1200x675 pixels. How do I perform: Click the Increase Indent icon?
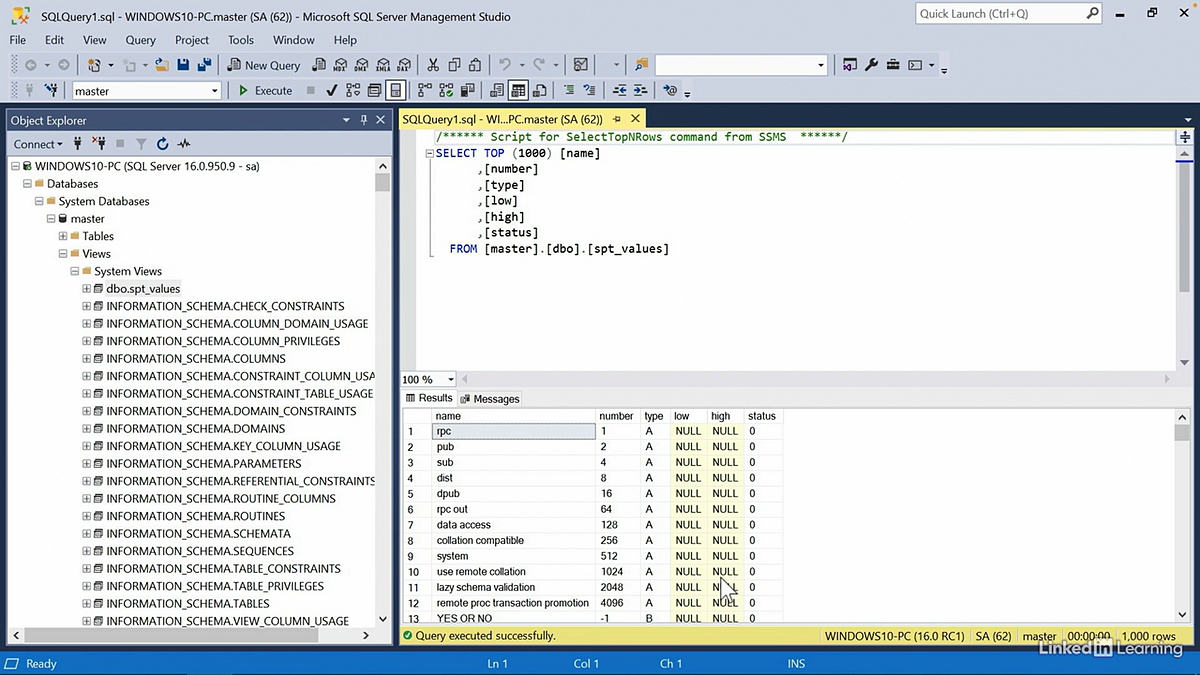point(641,90)
